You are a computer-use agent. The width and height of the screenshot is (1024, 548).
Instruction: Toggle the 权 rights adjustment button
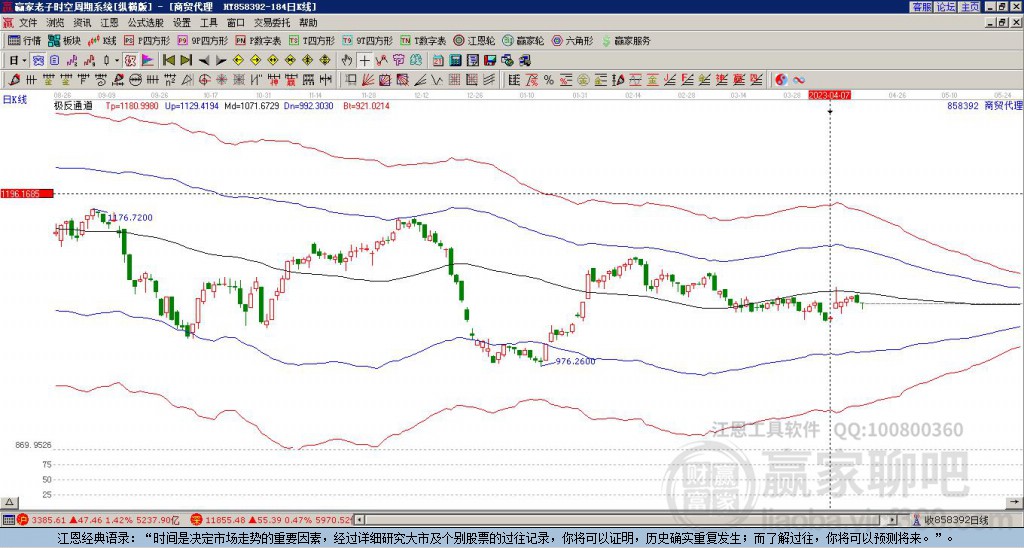click(130, 61)
